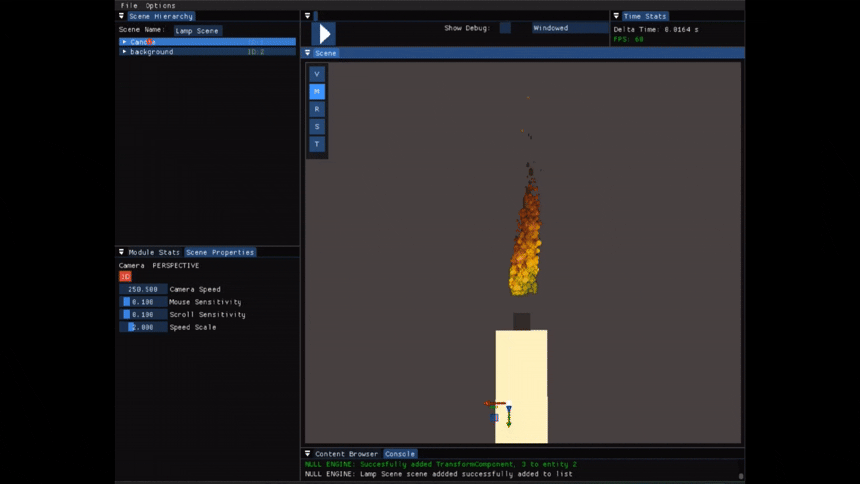860x484 pixels.
Task: Toggle the red 3D camera button
Action: 125,277
